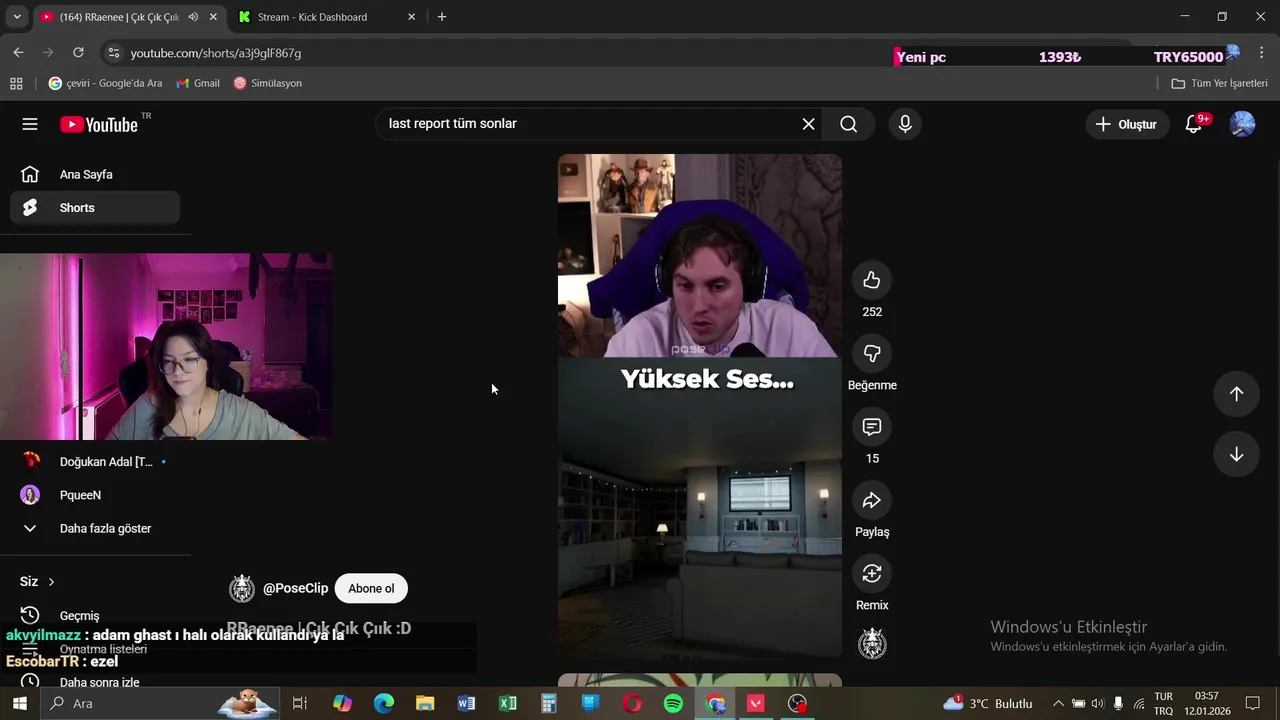Go to the next short

(x=1236, y=455)
